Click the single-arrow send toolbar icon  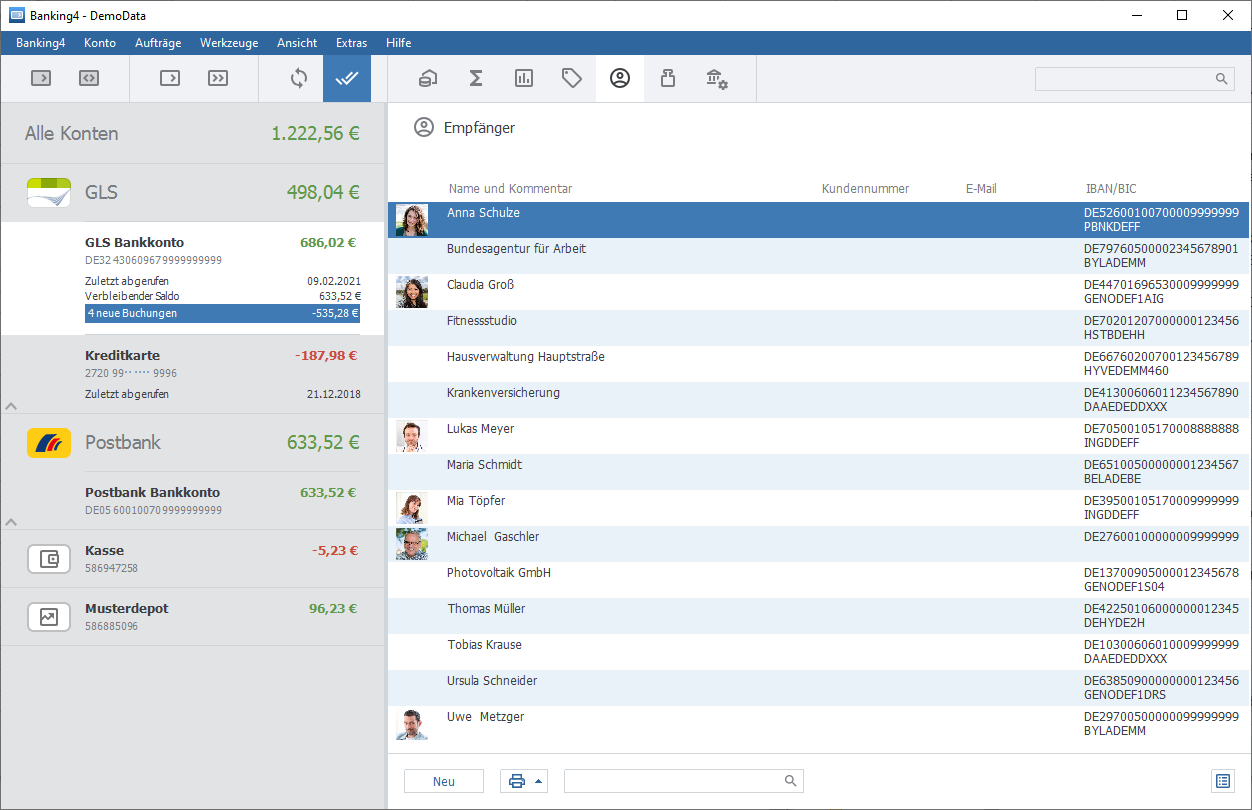tap(170, 78)
